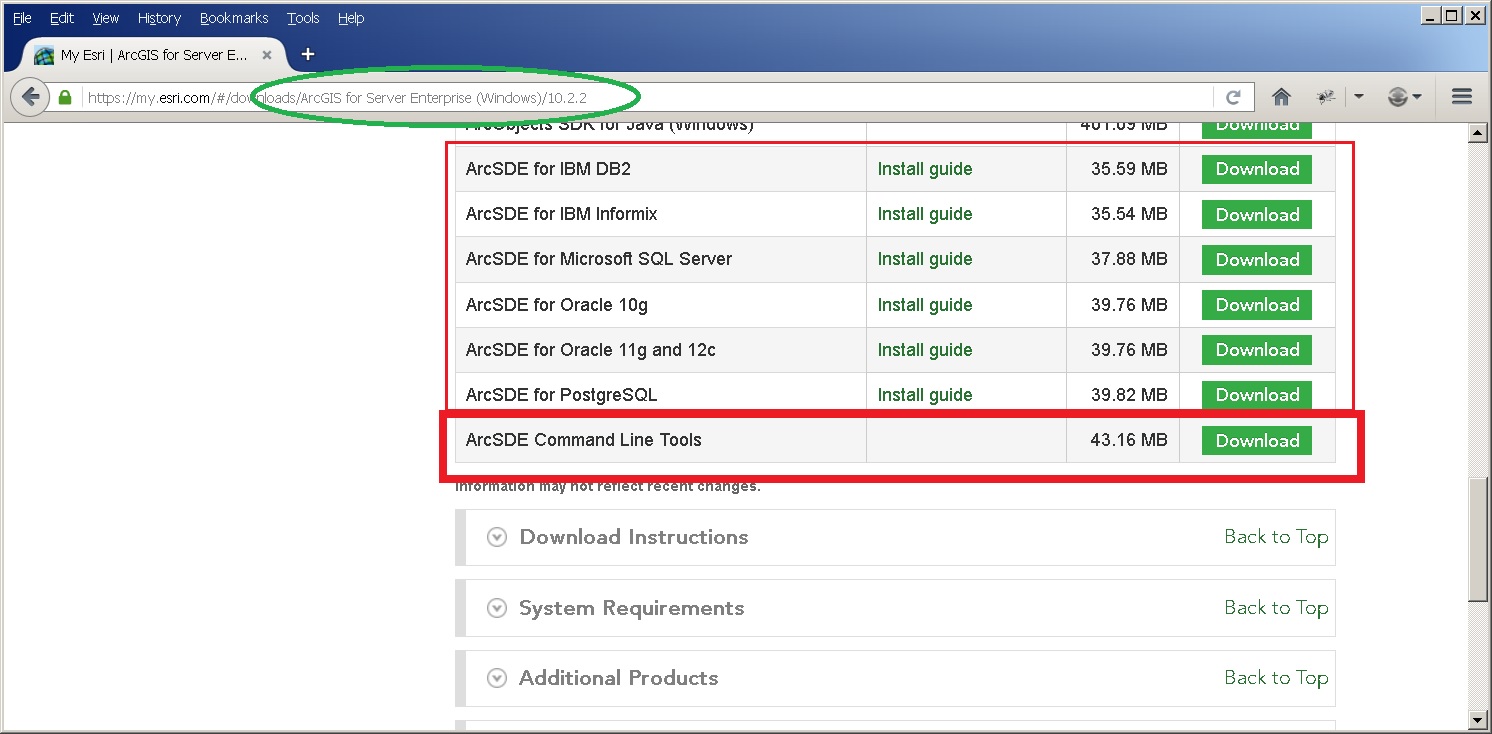Click the 'ArcSDE Command Line Tools' row name
The image size is (1492, 734).
click(584, 440)
